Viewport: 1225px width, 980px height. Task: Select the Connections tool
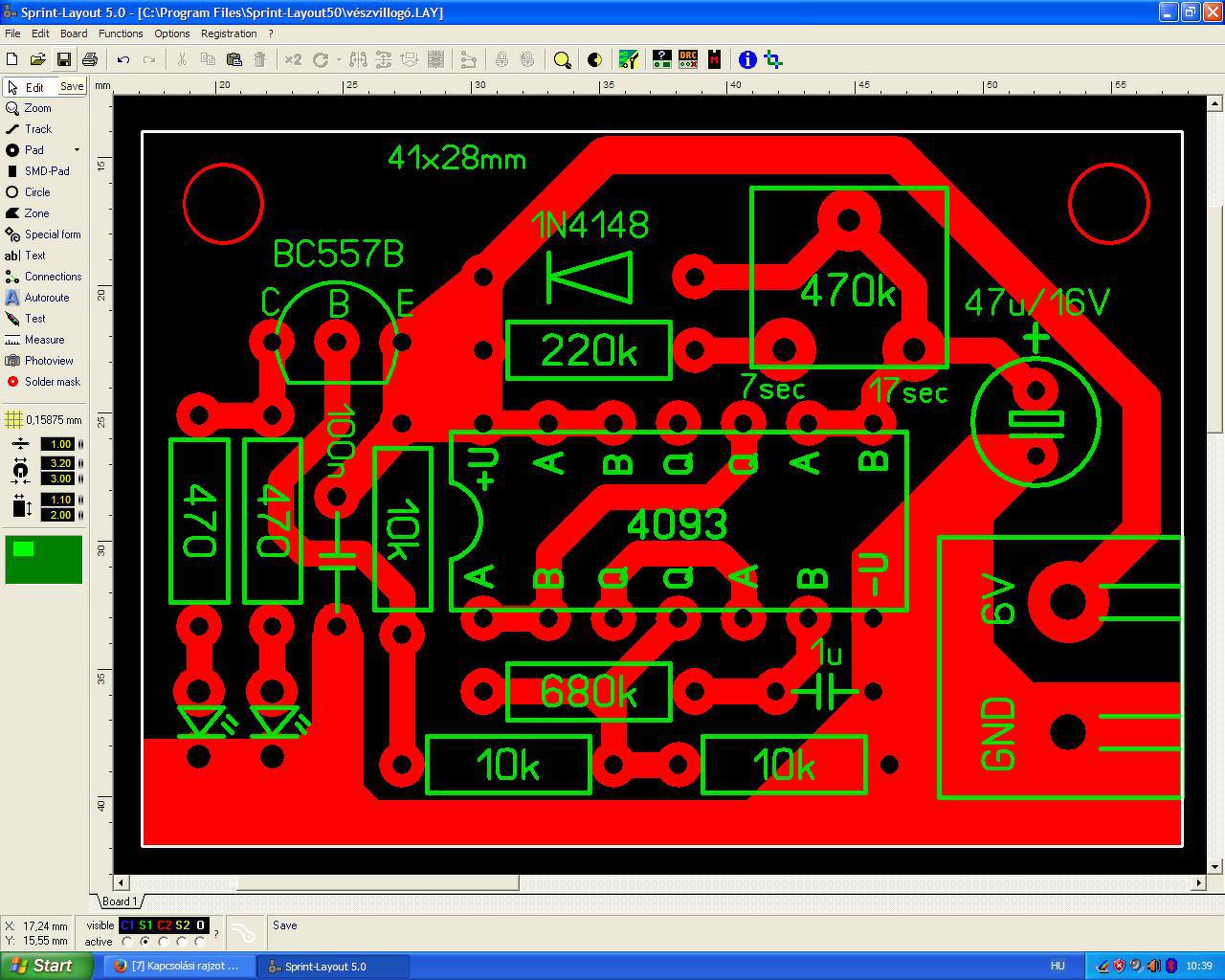point(43,277)
